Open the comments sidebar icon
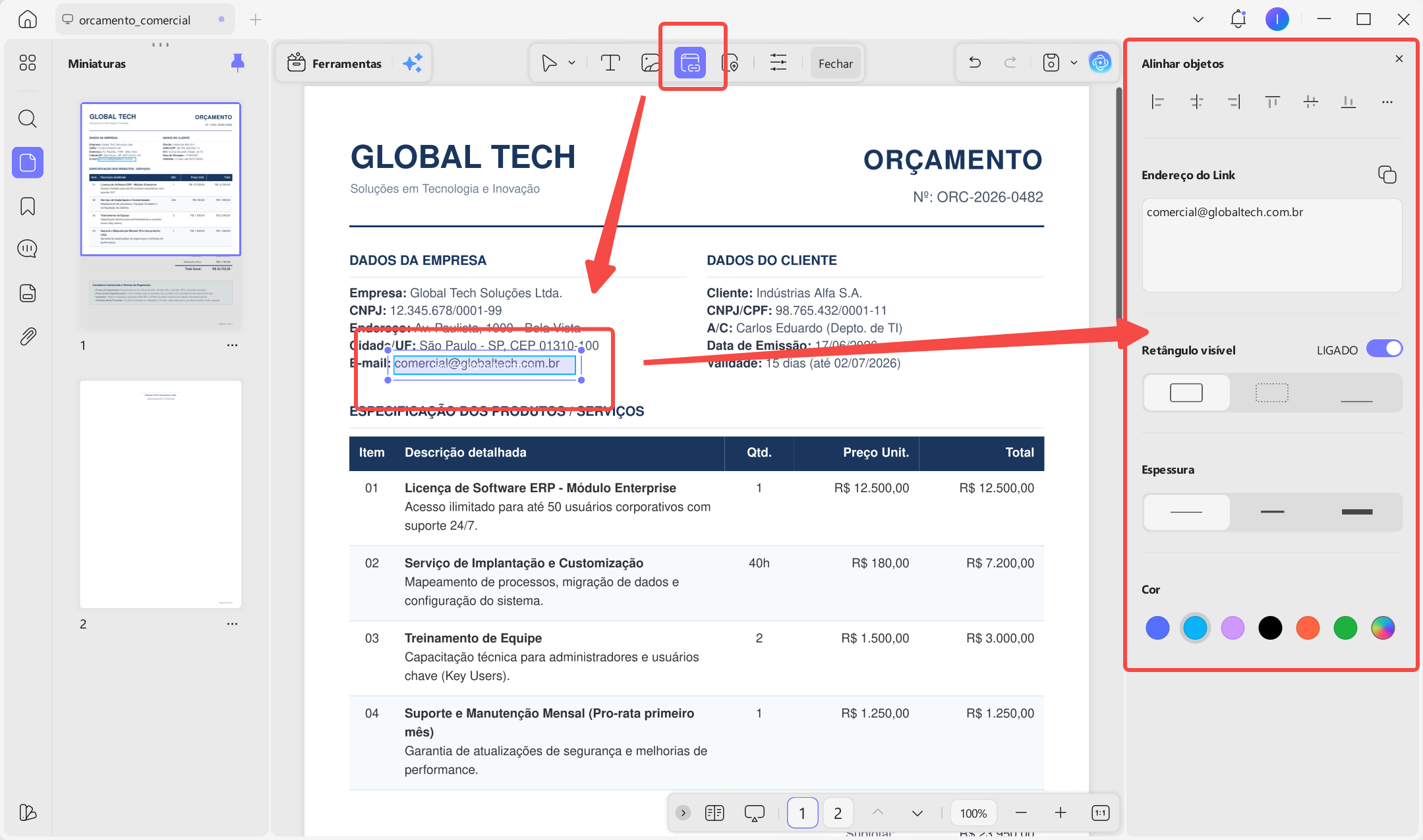1423x840 pixels. point(28,248)
